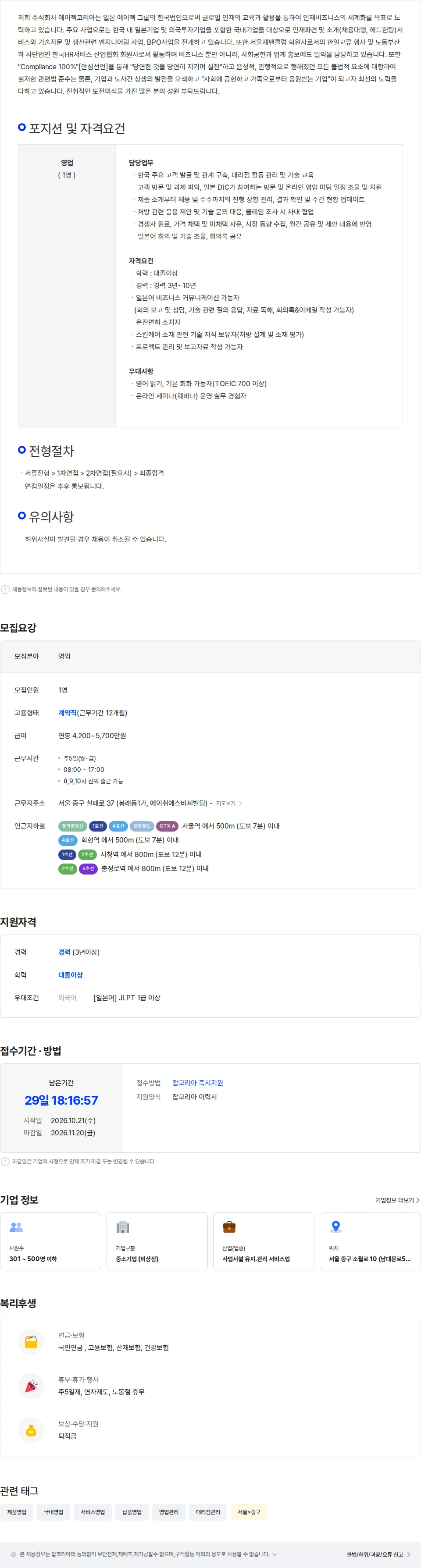
Task: Open 잡코리아 즉시지원 apply link
Action: (197, 1083)
